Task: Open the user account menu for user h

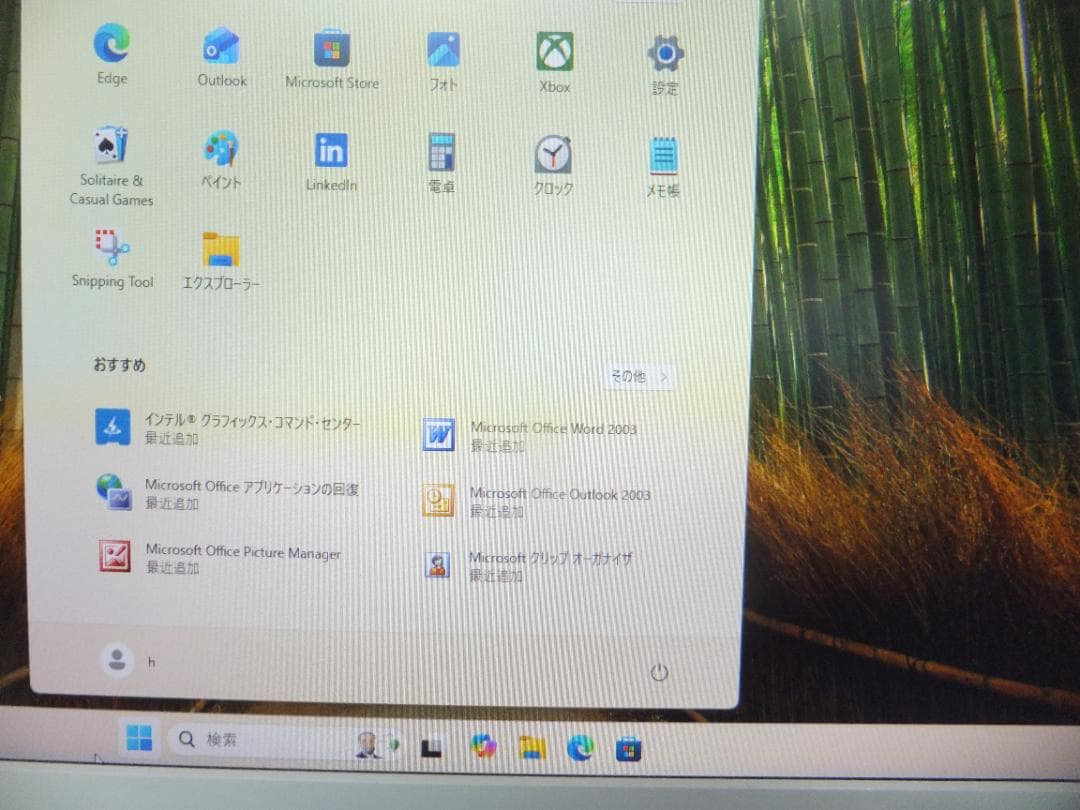Action: (x=118, y=661)
